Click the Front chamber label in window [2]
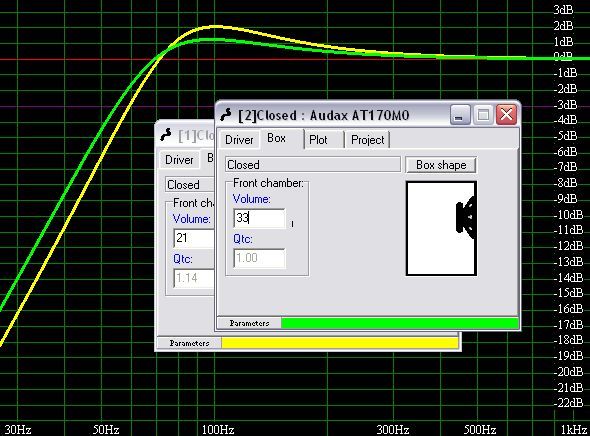Viewport: 590px width, 436px height. coord(268,183)
